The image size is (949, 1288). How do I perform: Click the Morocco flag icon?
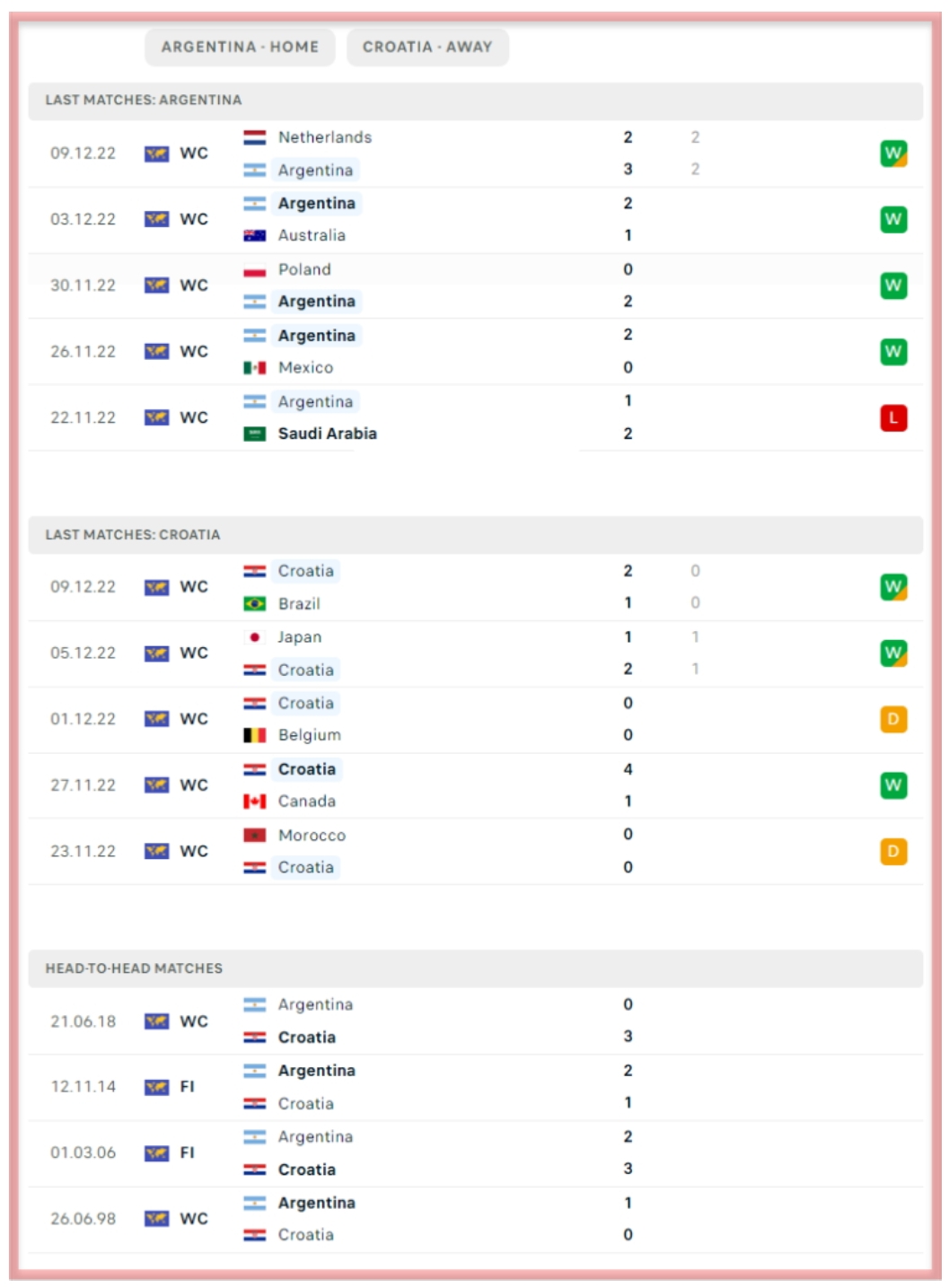[x=255, y=836]
